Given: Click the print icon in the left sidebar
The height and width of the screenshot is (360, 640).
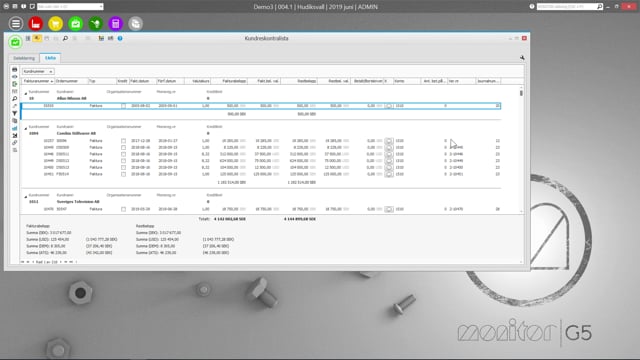Looking at the screenshot, I should [15, 70].
